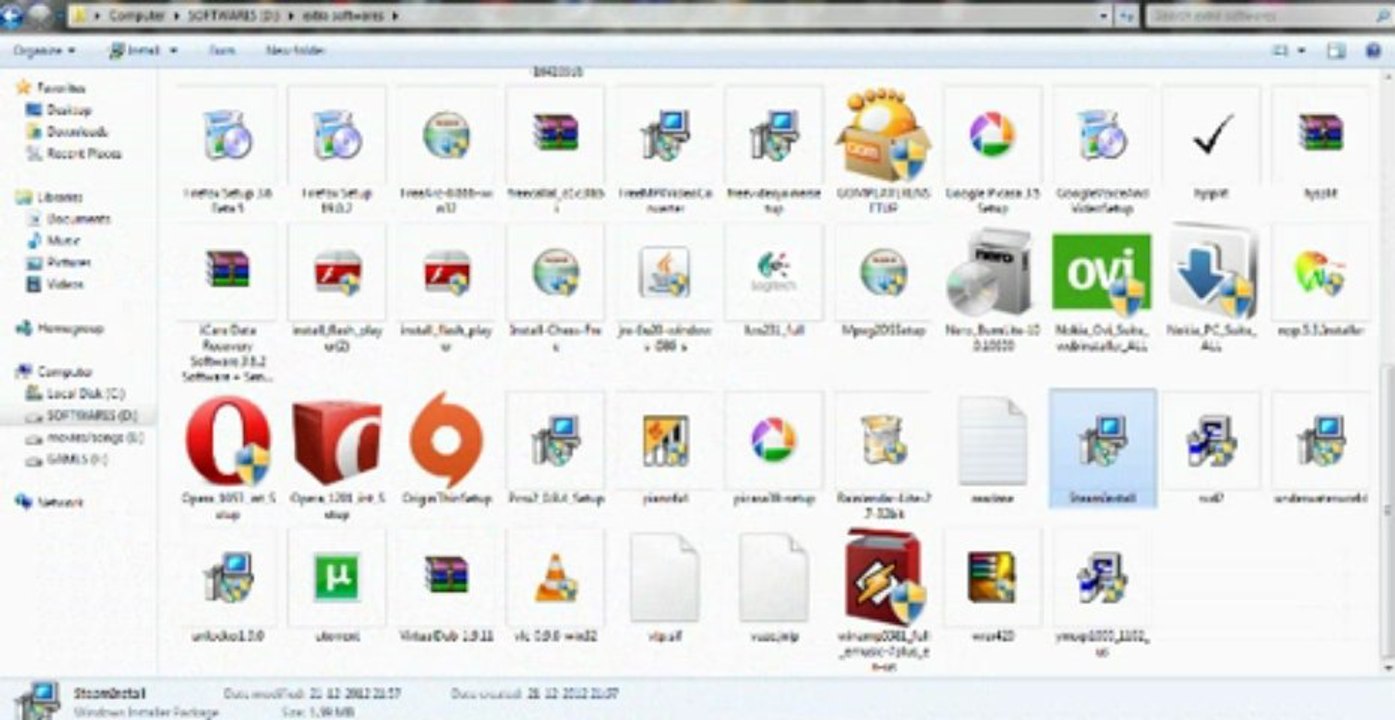Open Desktop in Favorites

pyautogui.click(x=68, y=110)
